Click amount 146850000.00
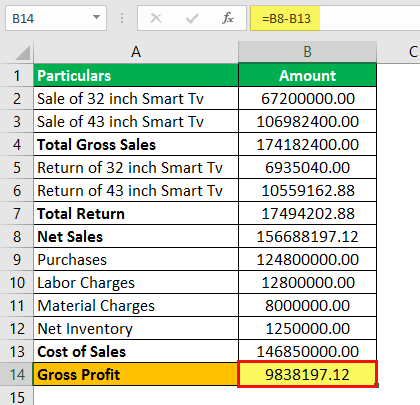The image size is (420, 405). (x=307, y=351)
